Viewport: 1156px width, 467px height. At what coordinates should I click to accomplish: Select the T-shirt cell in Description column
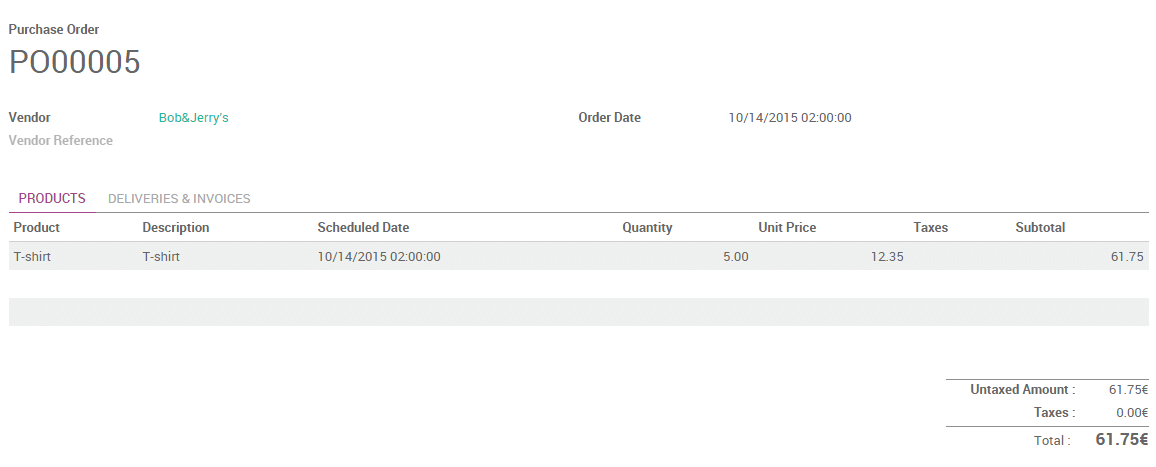pyautogui.click(x=161, y=257)
